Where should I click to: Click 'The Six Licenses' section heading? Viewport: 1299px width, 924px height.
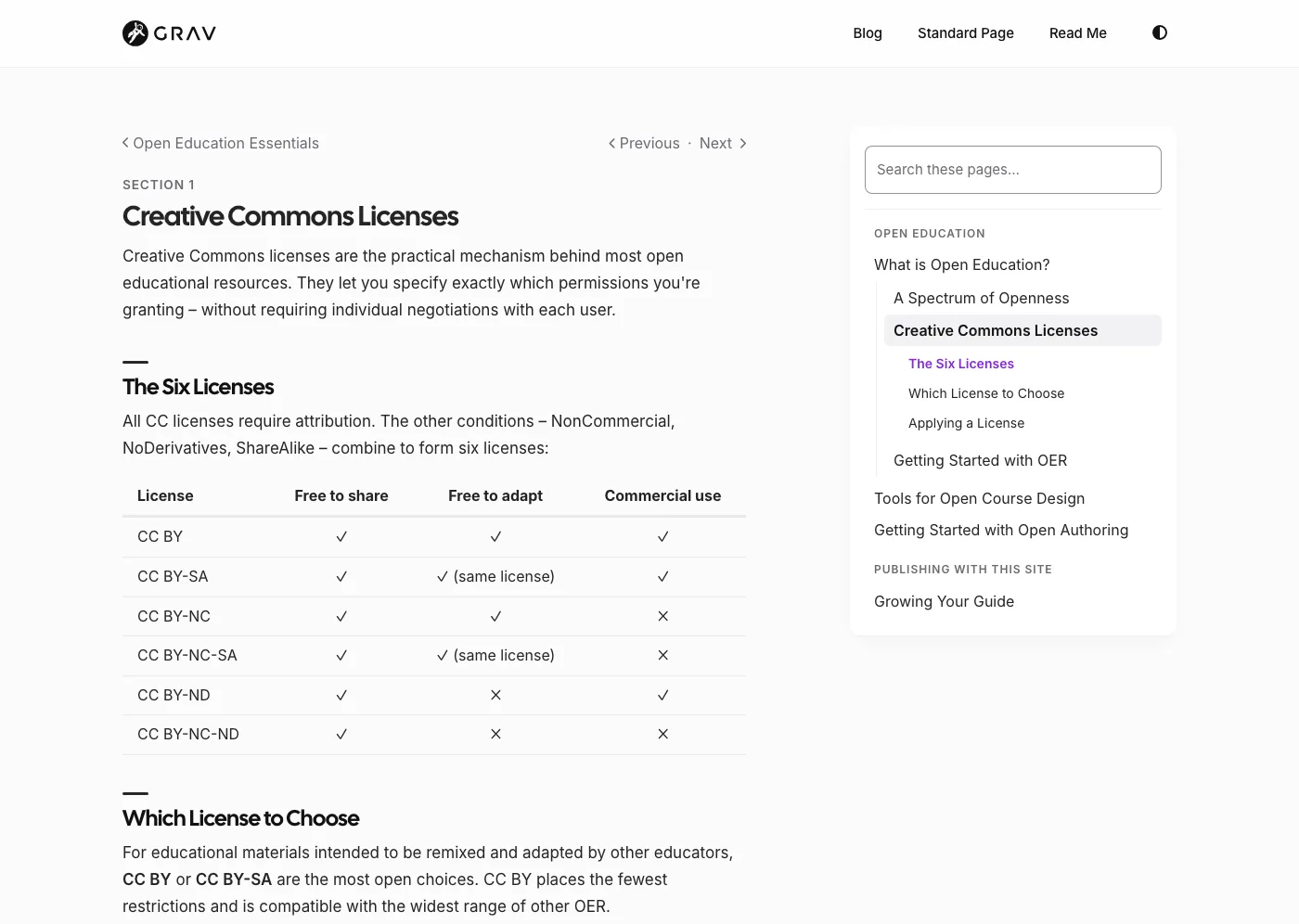pyautogui.click(x=199, y=387)
